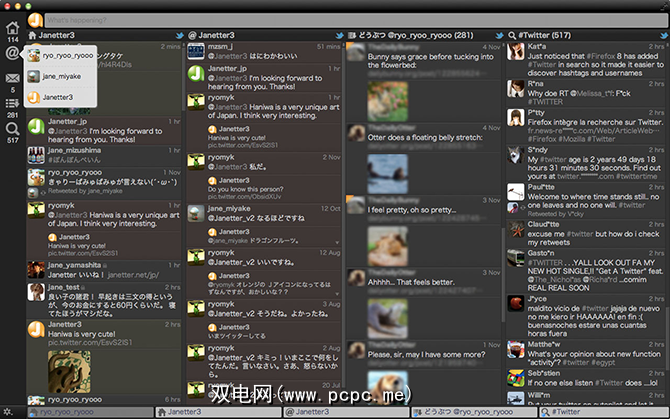The width and height of the screenshot is (670, 419).
Task: Click Gasto*n train avatar in search column
Action: coord(516,258)
